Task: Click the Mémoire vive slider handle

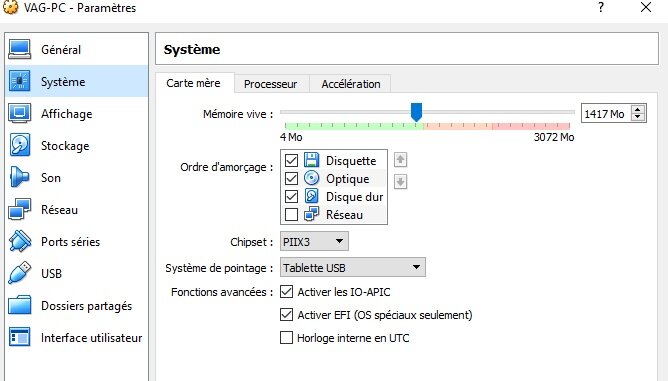Action: [x=416, y=112]
